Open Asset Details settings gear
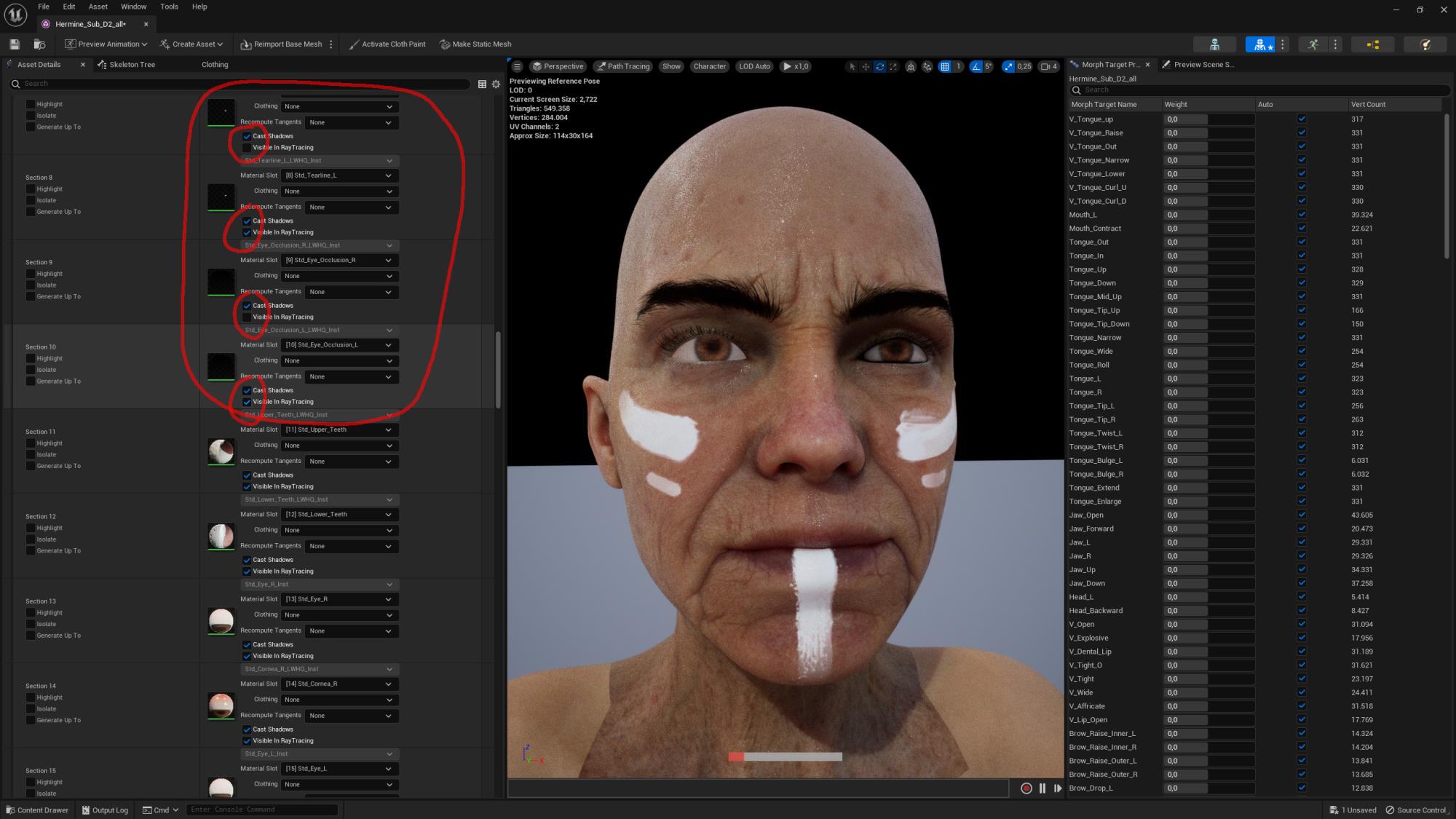 tap(496, 84)
